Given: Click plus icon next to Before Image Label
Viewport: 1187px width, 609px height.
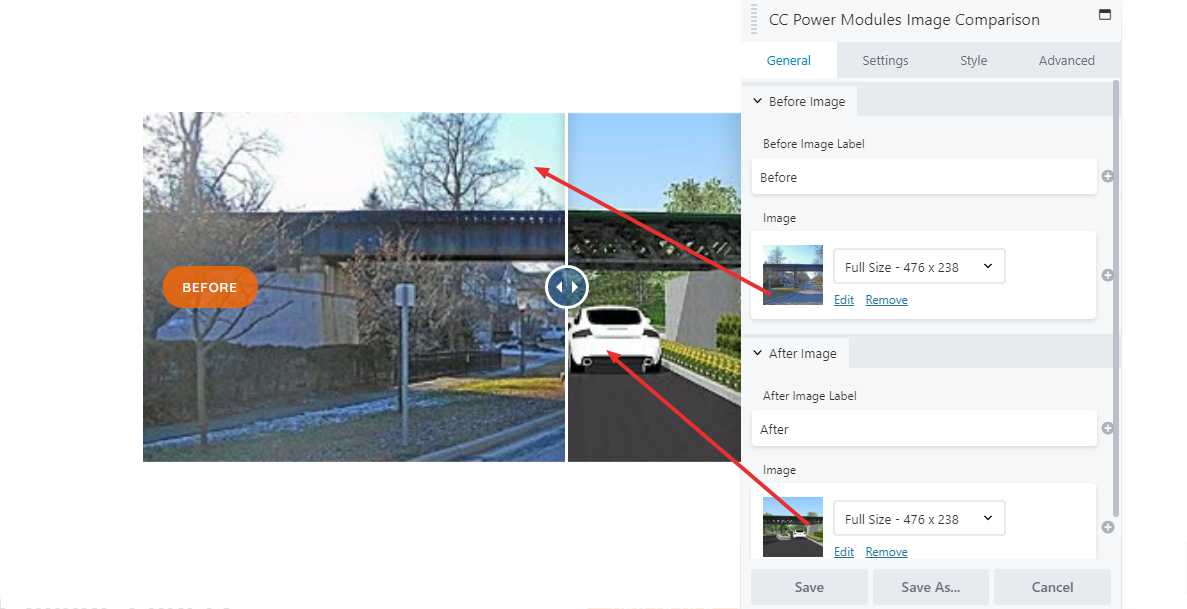Looking at the screenshot, I should (x=1108, y=176).
